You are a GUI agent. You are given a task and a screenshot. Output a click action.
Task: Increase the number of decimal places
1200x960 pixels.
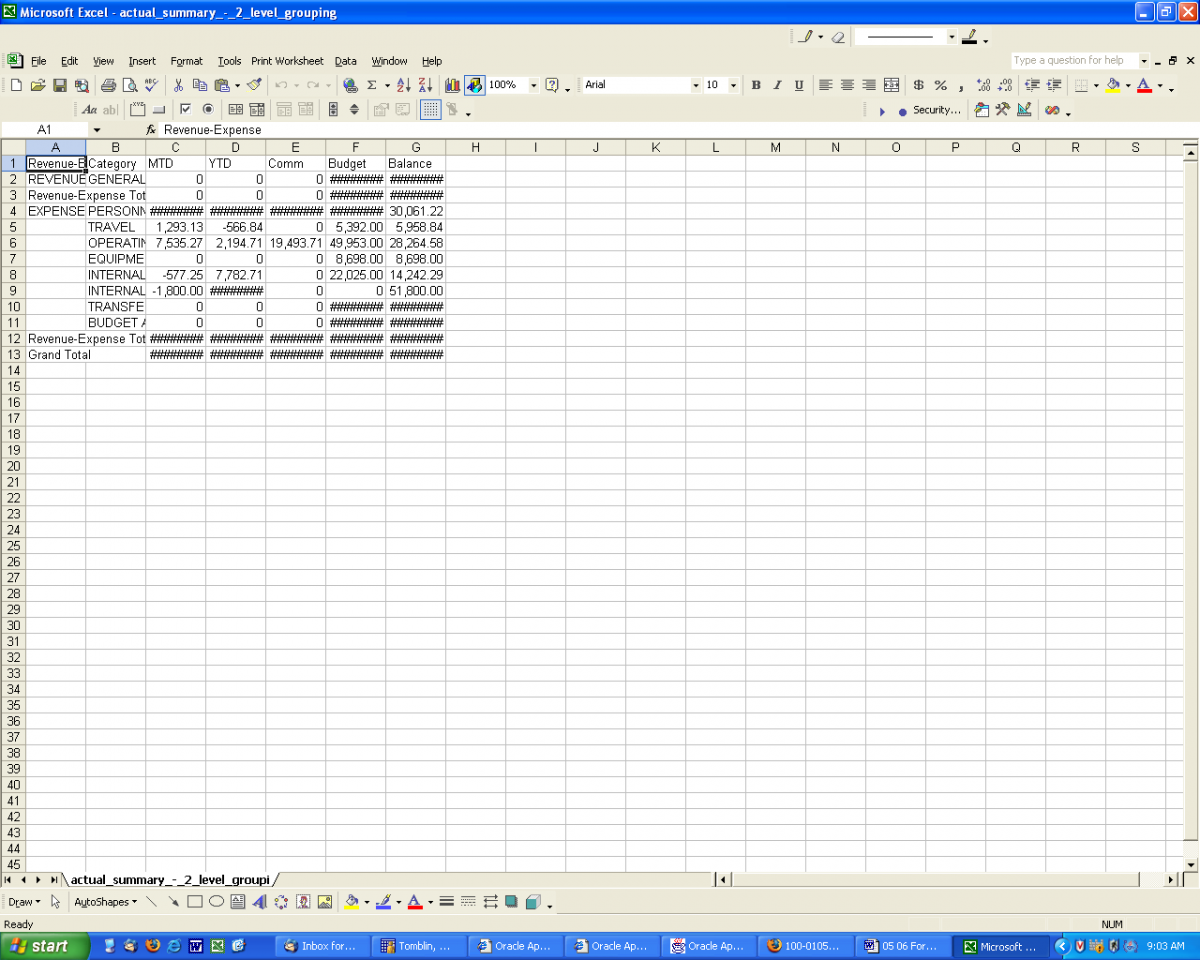983,85
